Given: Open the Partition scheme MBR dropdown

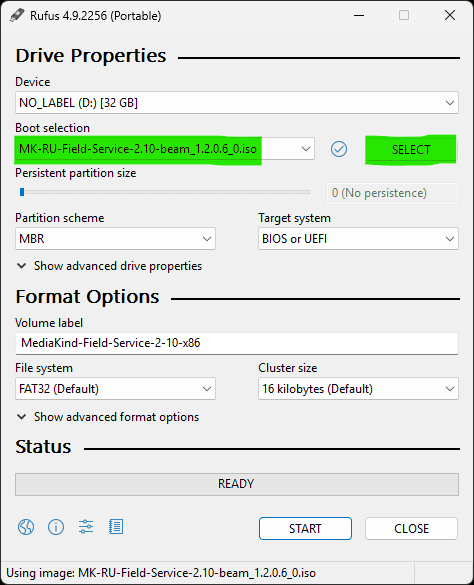Looking at the screenshot, I should pyautogui.click(x=115, y=239).
